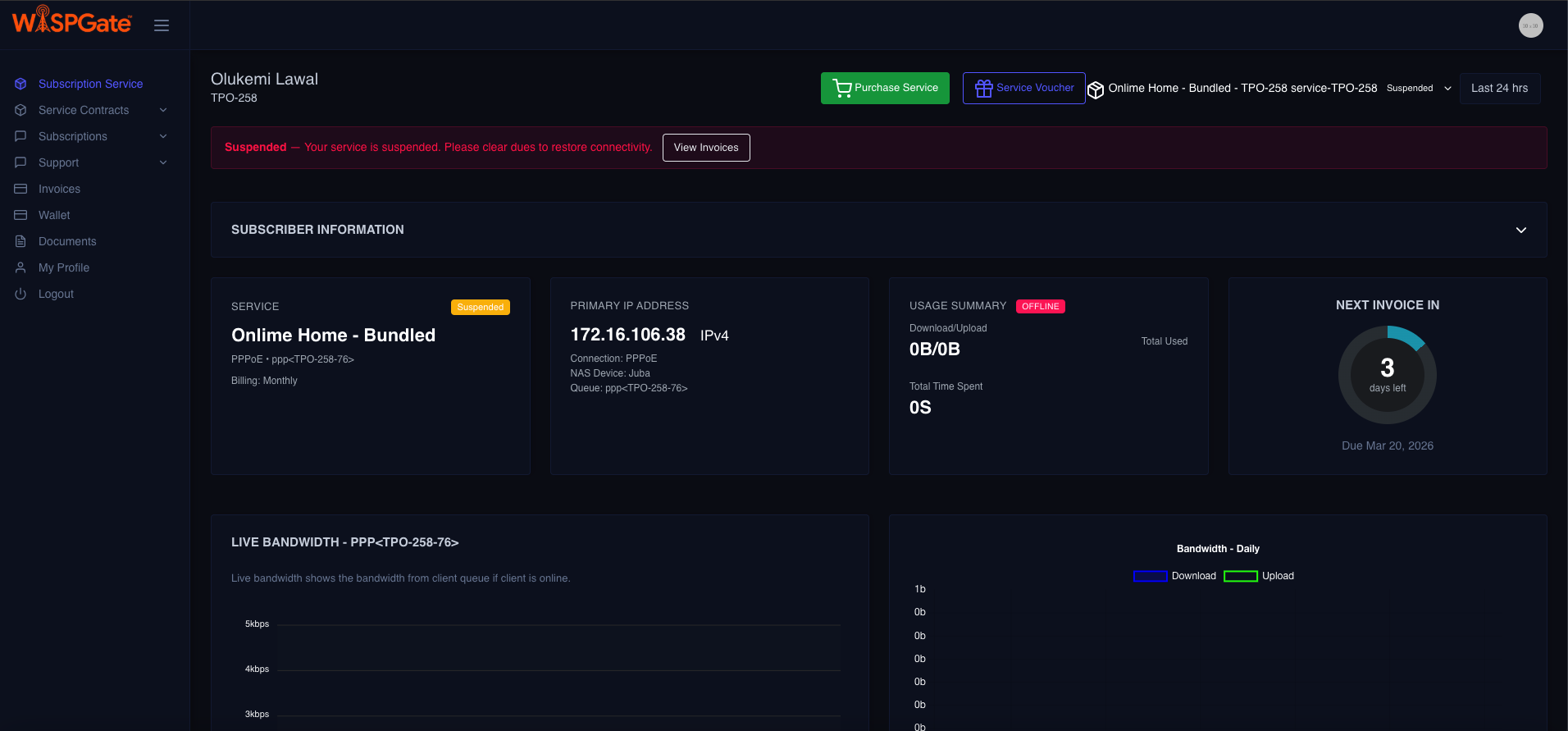Toggle Download series in Bandwidth Daily legend
The image size is (1568, 731).
(1174, 576)
